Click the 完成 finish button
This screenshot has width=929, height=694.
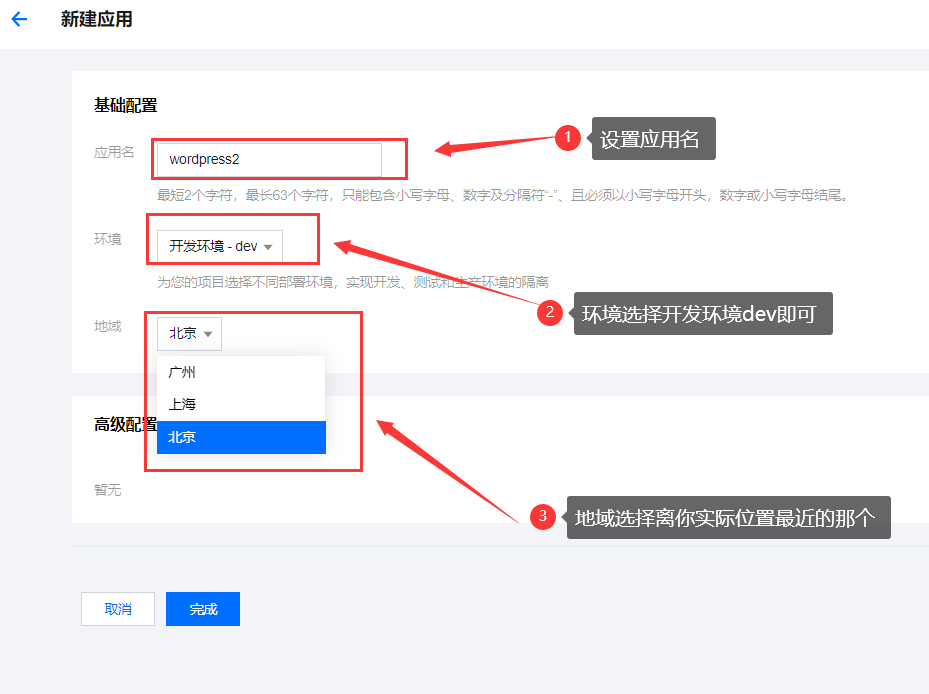click(203, 609)
